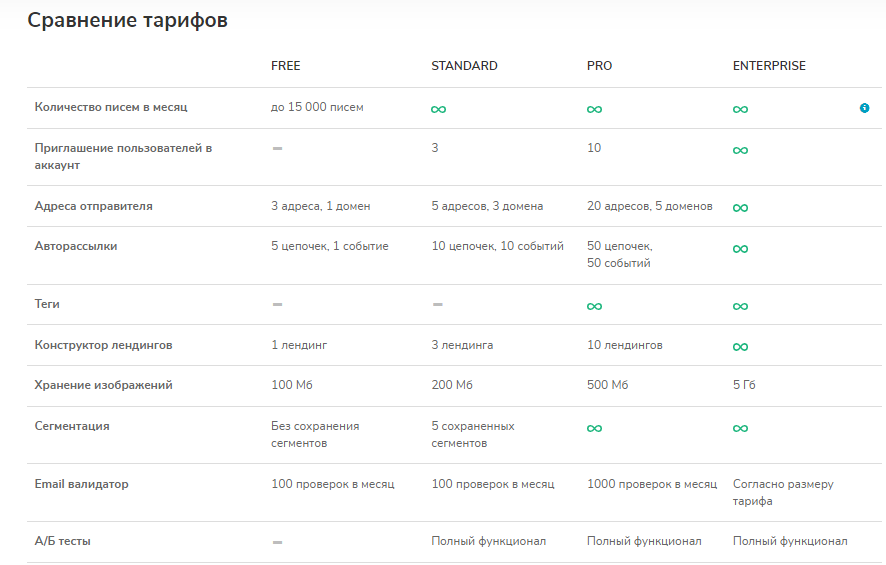Click dash icon for FREE А/Б тесты
The width and height of the screenshot is (886, 565).
(277, 542)
